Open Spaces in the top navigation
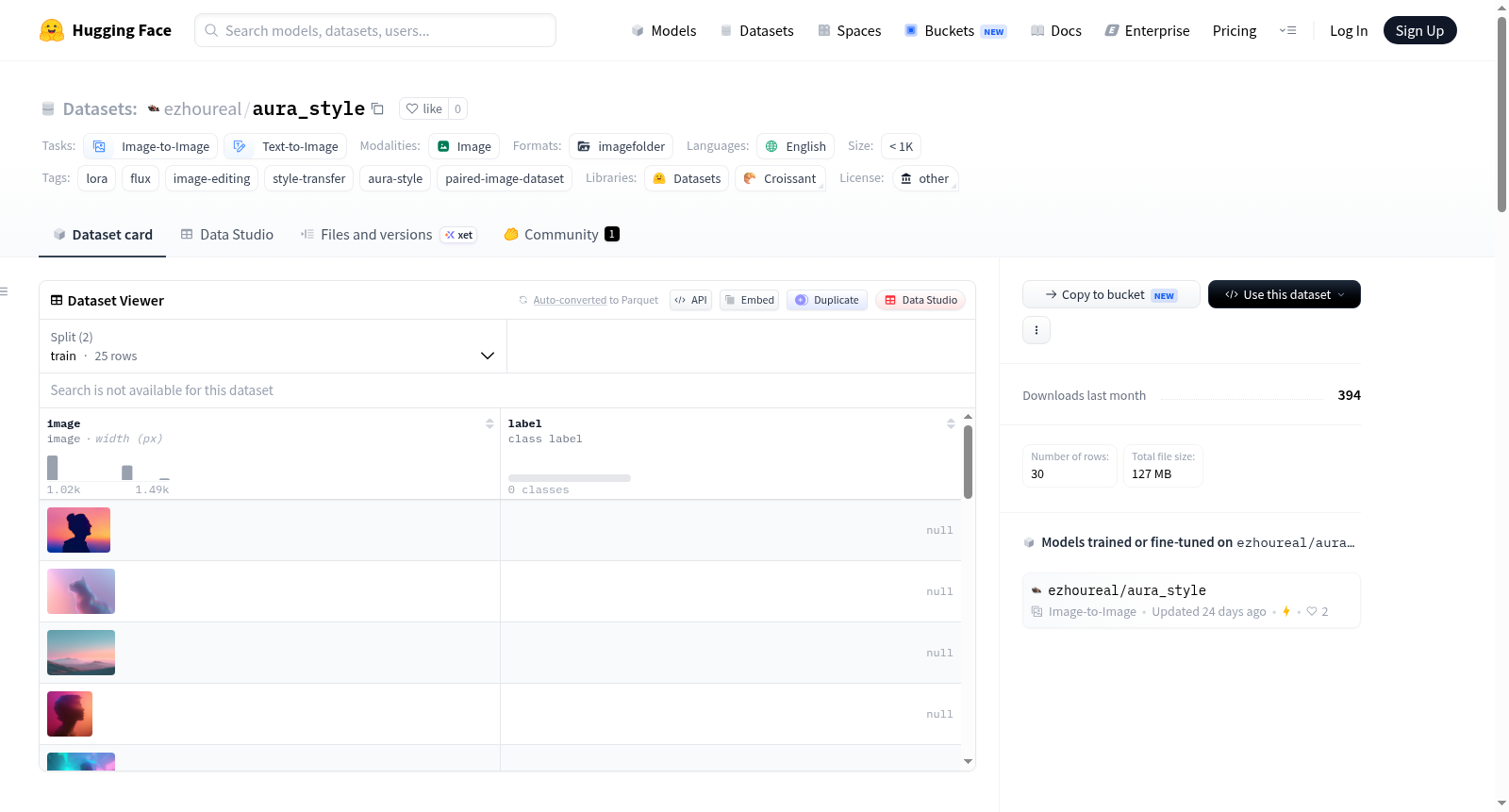Image resolution: width=1509 pixels, height=812 pixels. [x=850, y=30]
